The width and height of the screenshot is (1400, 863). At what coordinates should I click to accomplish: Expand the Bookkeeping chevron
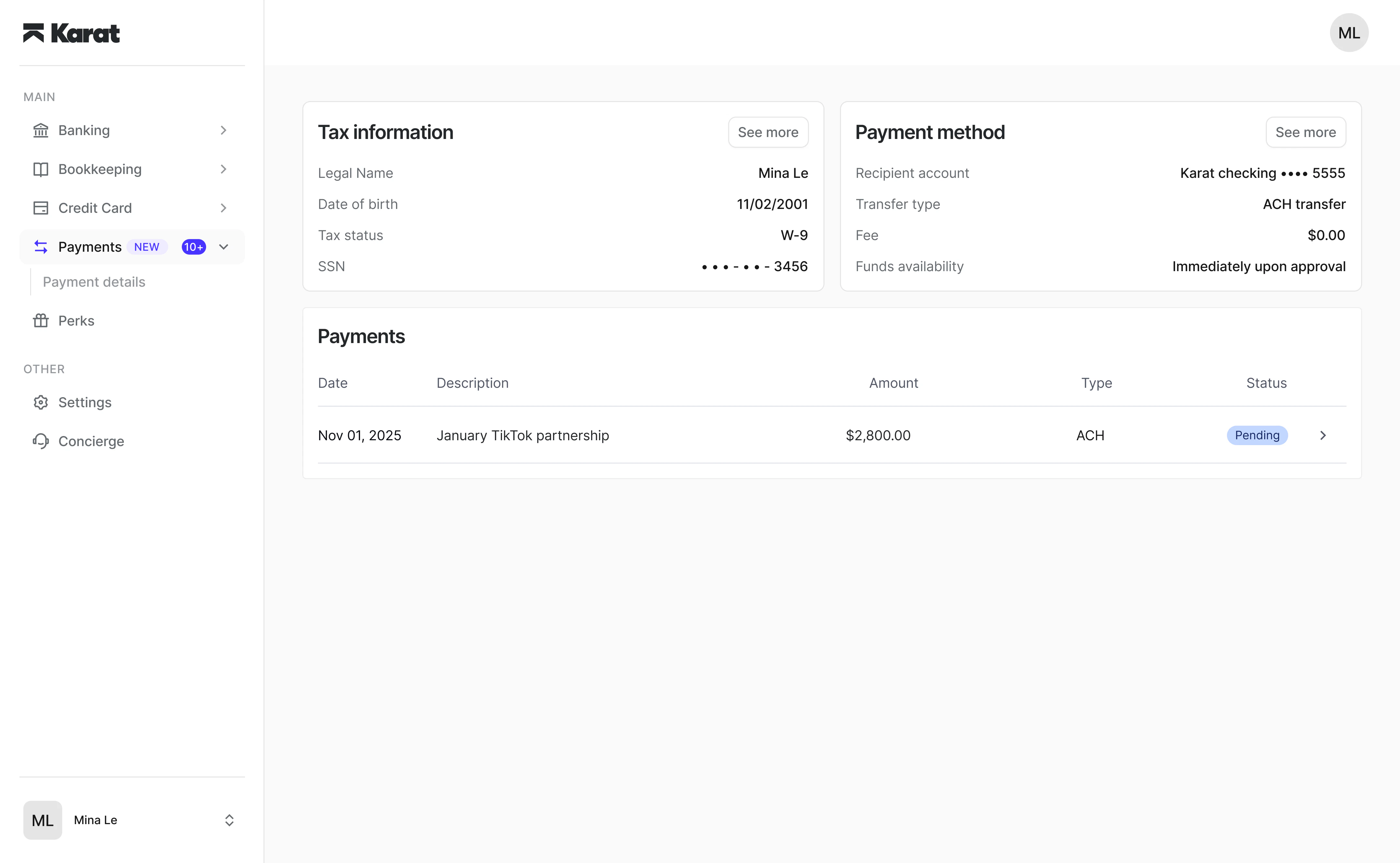point(223,169)
